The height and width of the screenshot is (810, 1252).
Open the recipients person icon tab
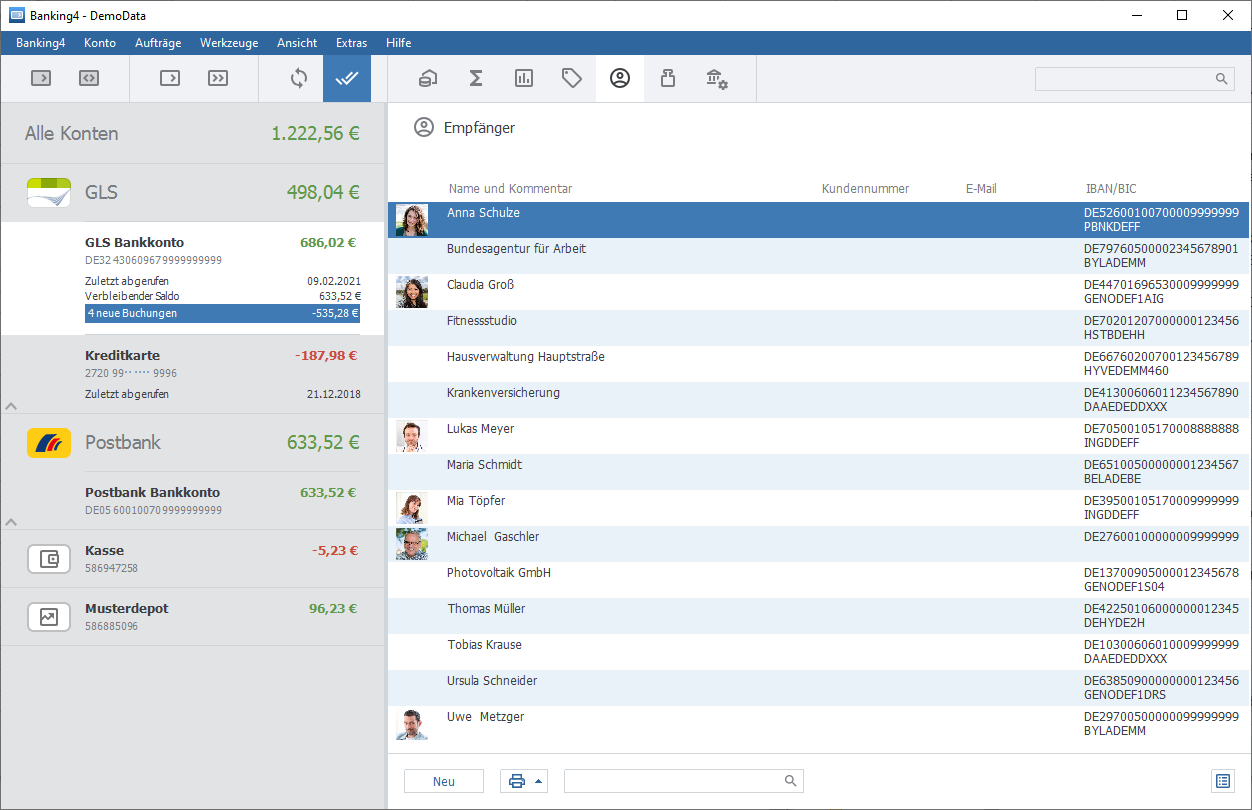coord(620,78)
